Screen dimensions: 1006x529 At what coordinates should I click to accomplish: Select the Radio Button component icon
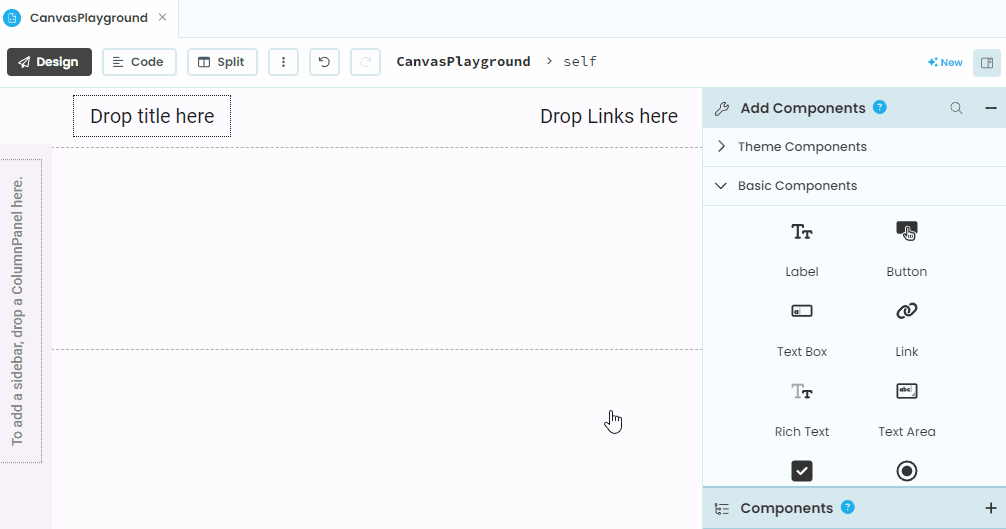[907, 471]
